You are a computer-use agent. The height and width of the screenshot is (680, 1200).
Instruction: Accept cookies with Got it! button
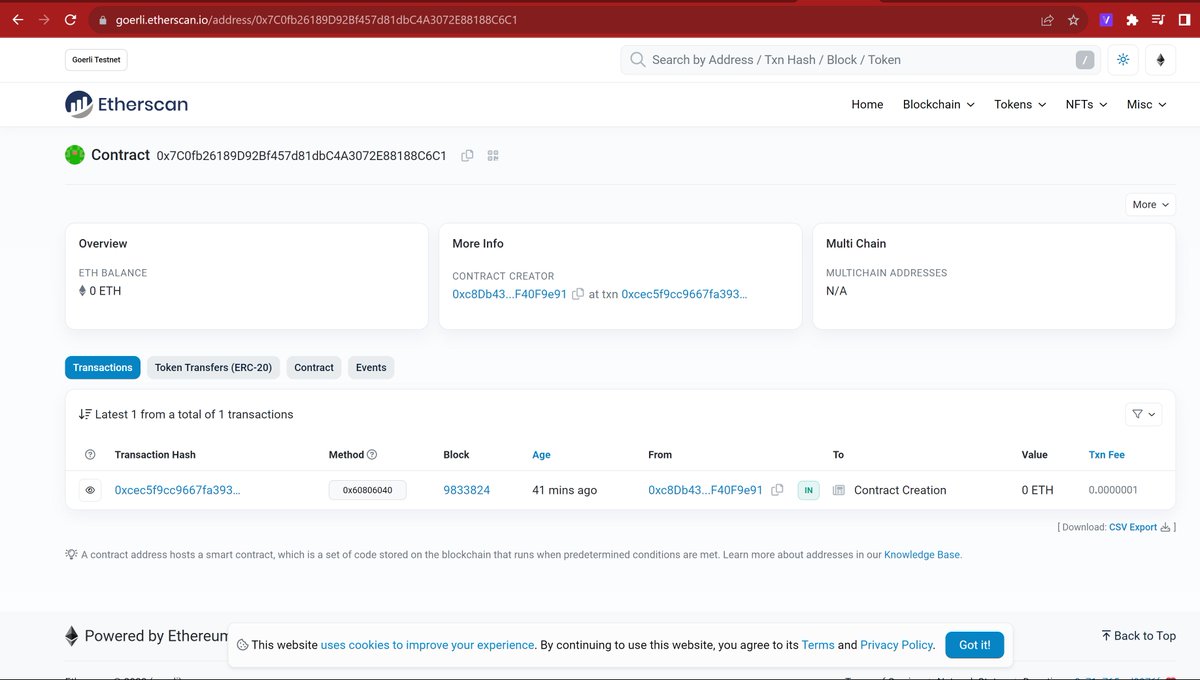point(974,645)
